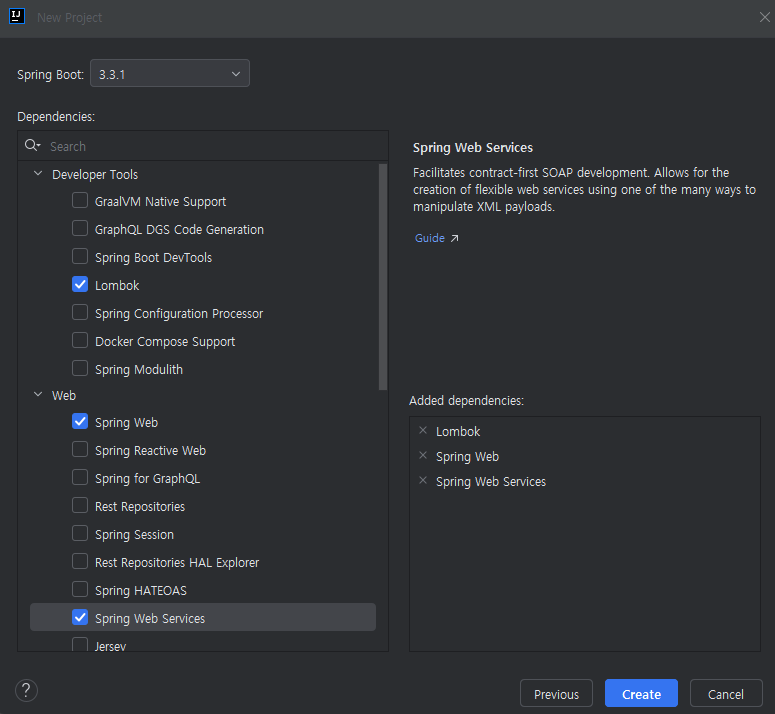The height and width of the screenshot is (714, 775).
Task: Click the search magnifier icon
Action: click(33, 145)
